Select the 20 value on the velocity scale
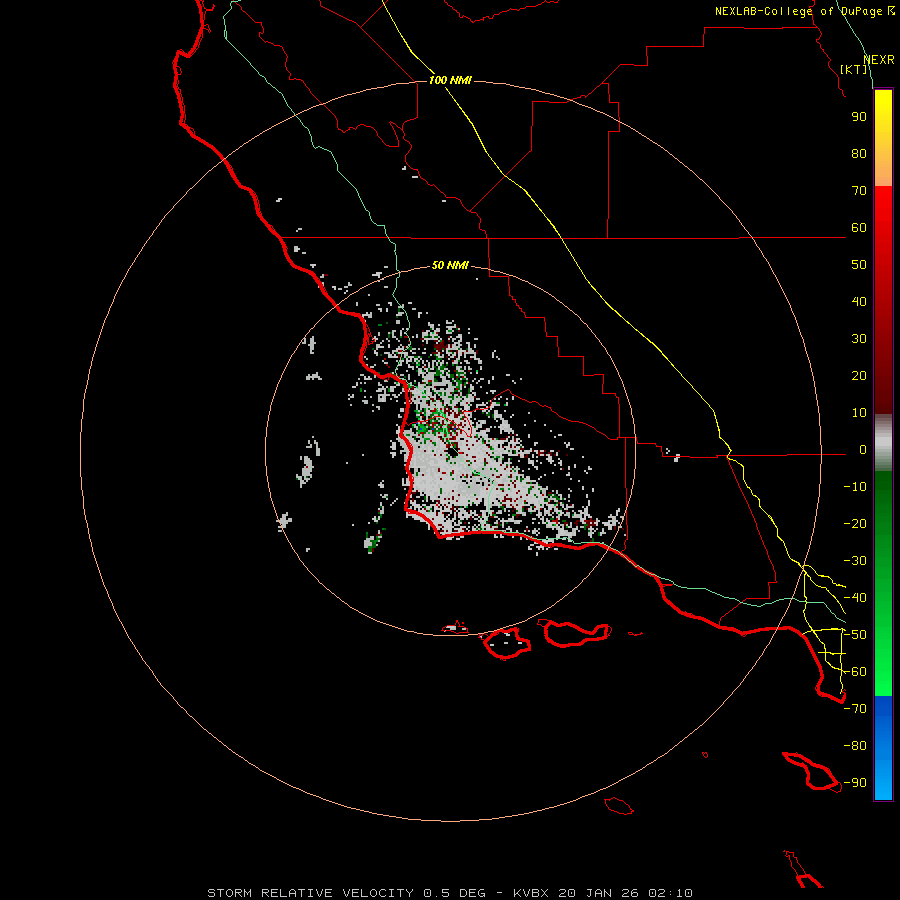 click(x=859, y=376)
